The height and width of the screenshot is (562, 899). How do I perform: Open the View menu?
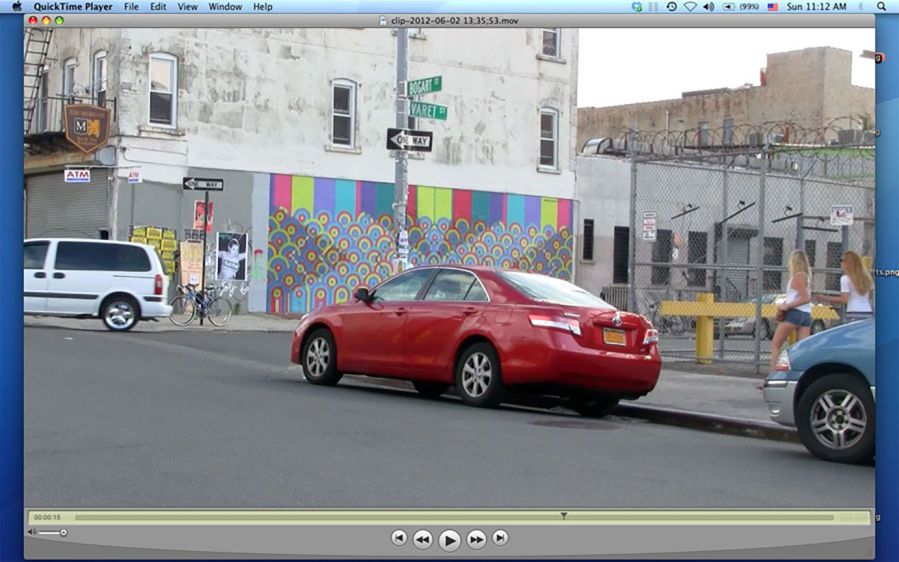[x=187, y=7]
